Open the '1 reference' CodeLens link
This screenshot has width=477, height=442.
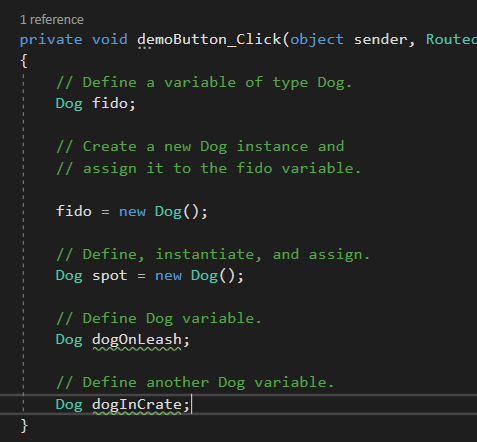[x=52, y=20]
